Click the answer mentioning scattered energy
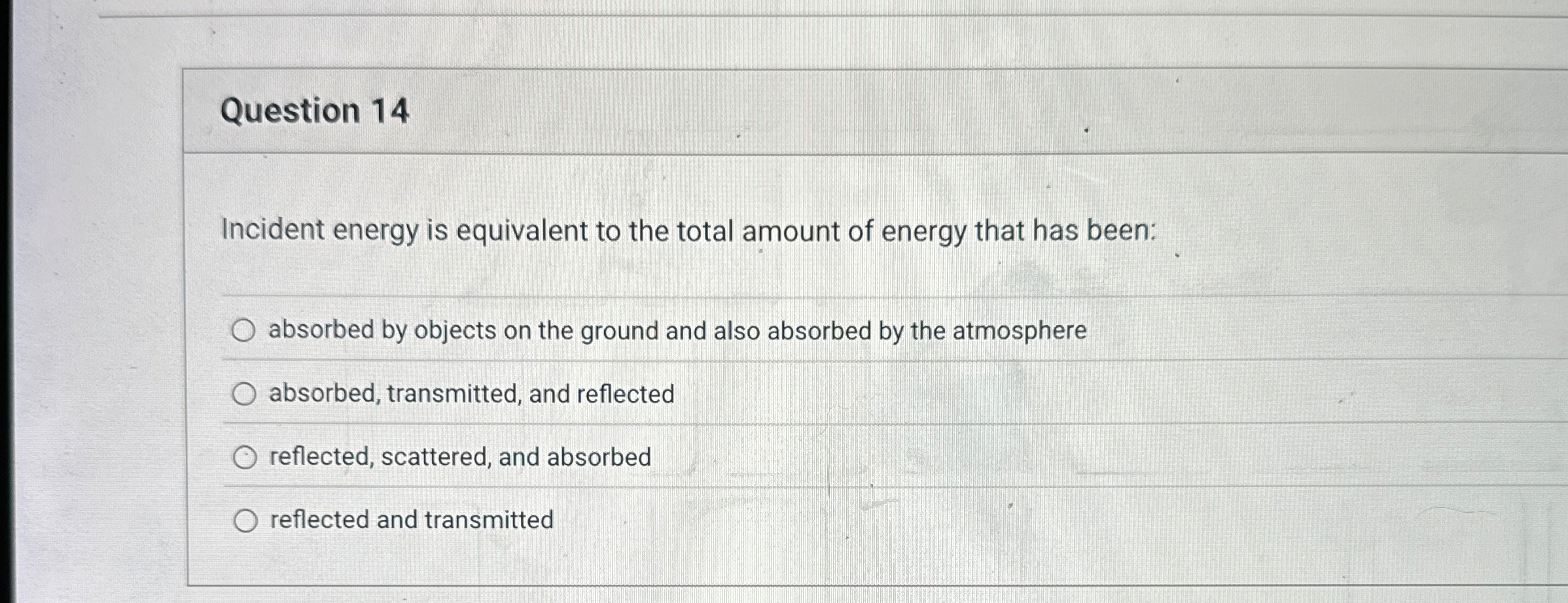 pyautogui.click(x=458, y=457)
